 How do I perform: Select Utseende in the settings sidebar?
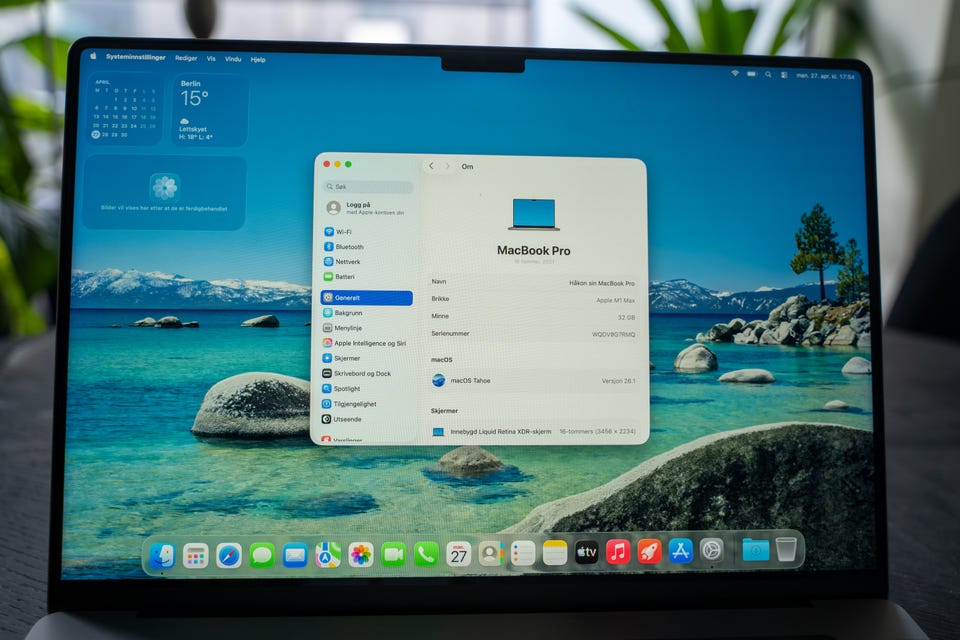click(366, 420)
